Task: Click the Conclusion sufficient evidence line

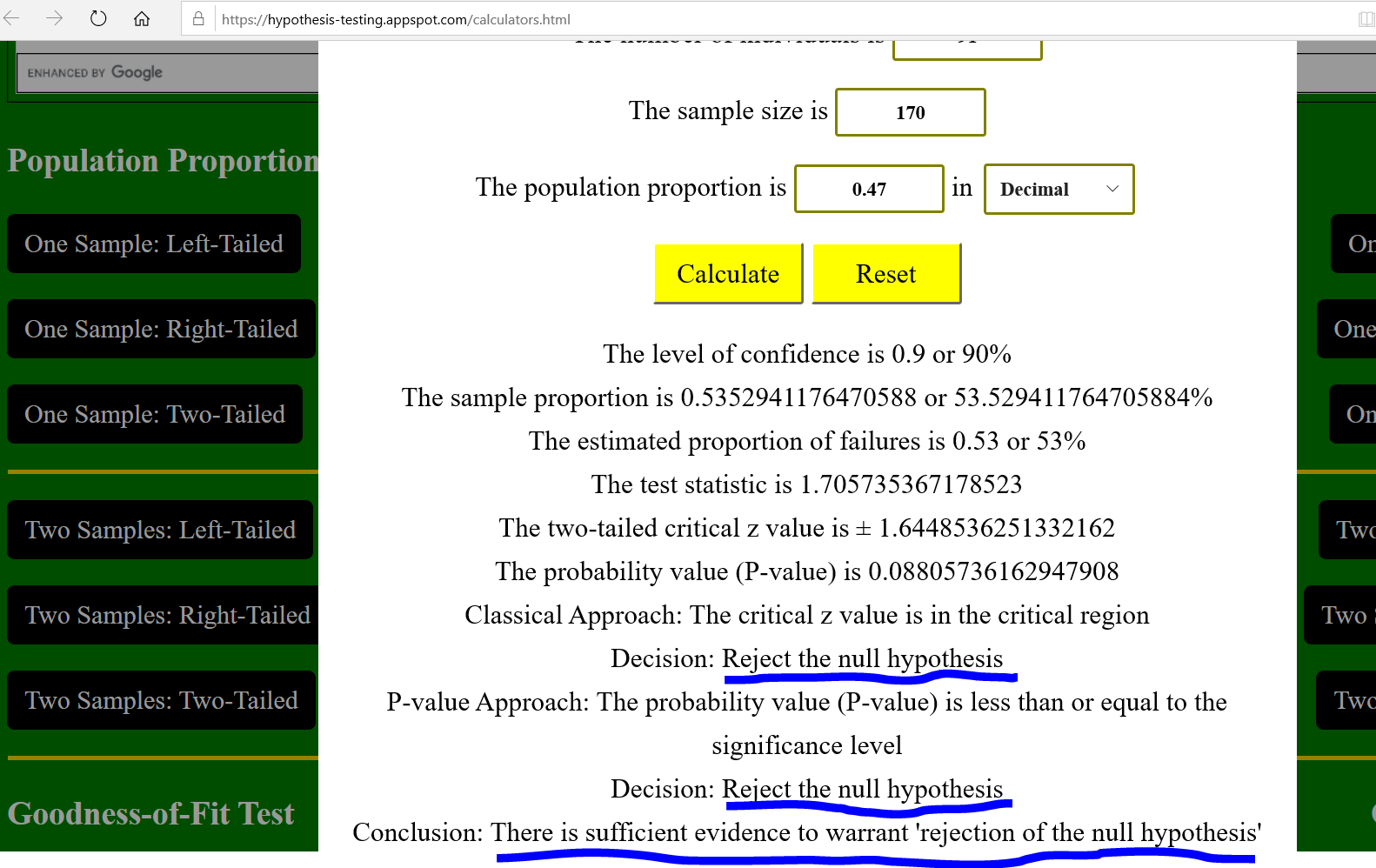Action: (x=807, y=832)
